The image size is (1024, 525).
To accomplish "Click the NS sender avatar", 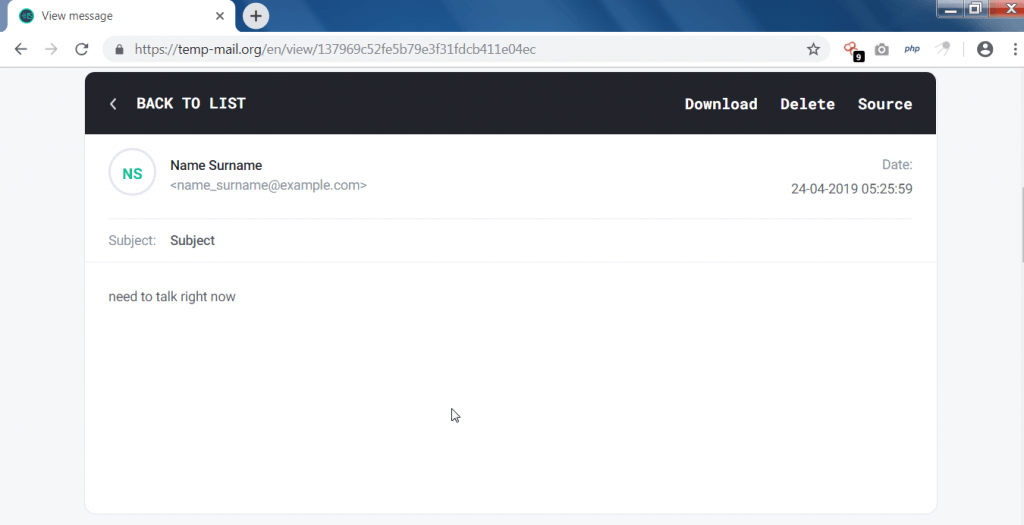I will tap(132, 172).
